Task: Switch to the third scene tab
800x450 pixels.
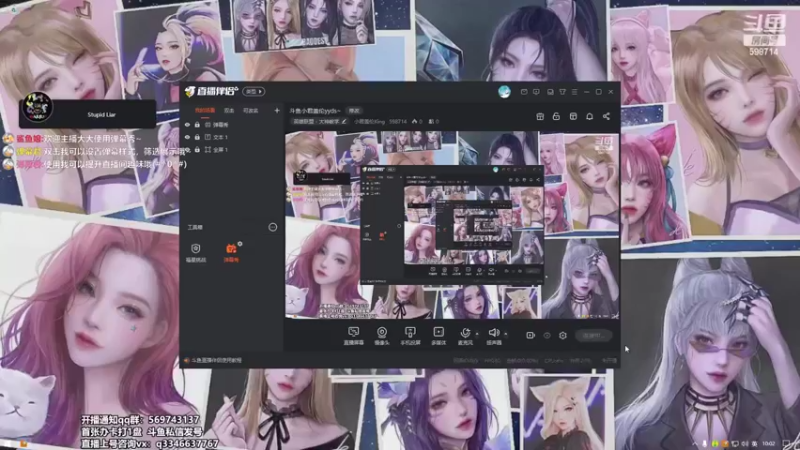Action: click(251, 110)
